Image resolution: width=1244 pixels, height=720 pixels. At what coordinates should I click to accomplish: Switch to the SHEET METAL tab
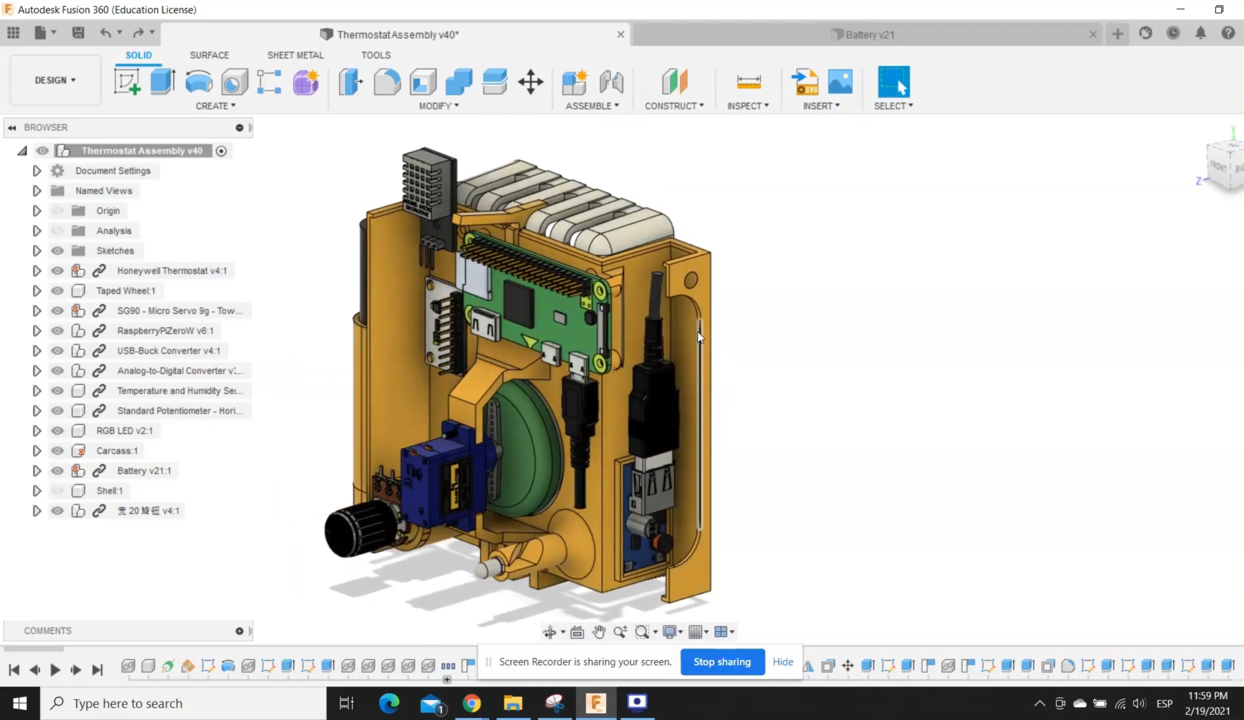pyautogui.click(x=295, y=55)
